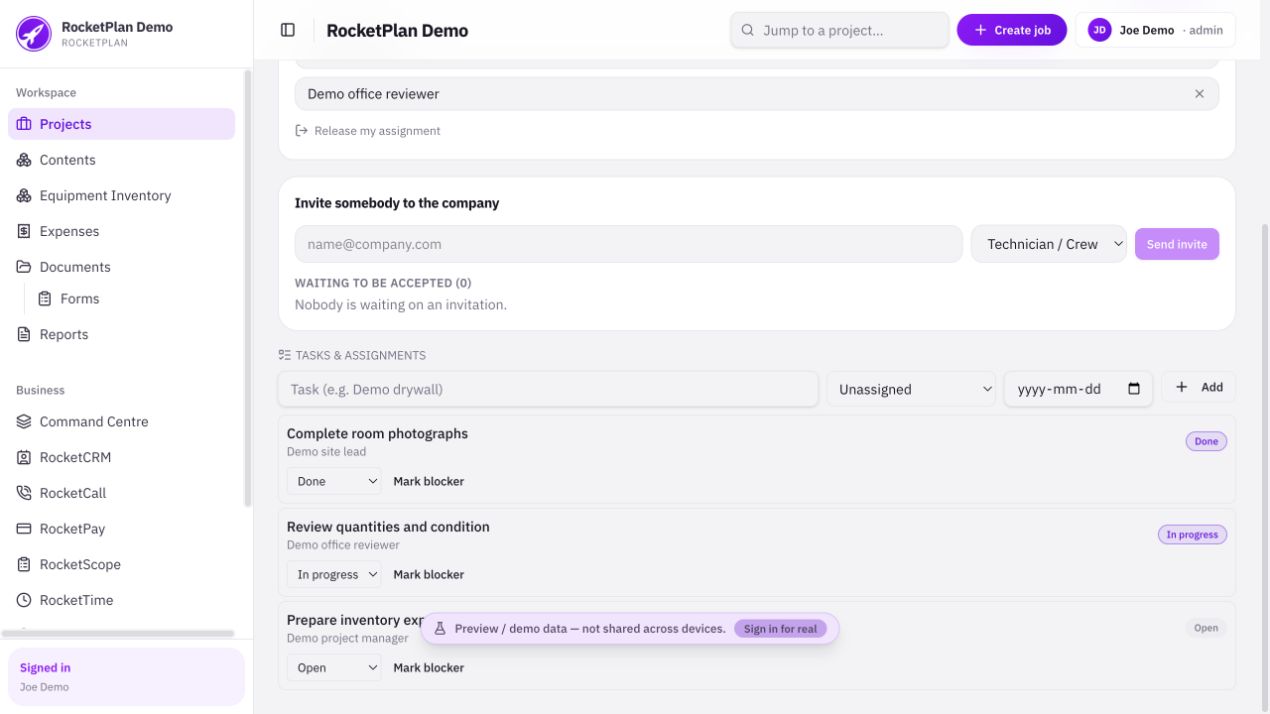Open Command Centre

coord(121,422)
